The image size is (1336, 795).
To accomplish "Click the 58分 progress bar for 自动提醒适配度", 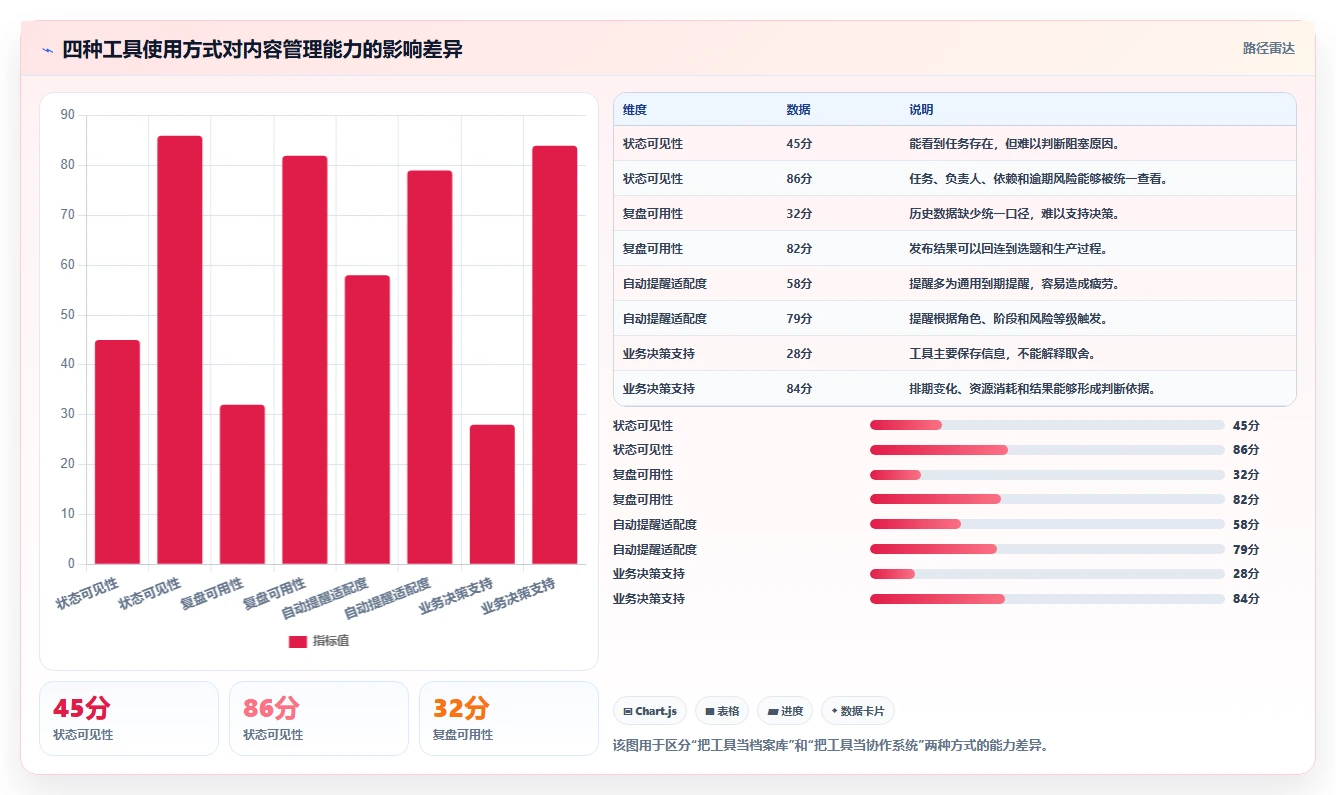I will (1047, 524).
